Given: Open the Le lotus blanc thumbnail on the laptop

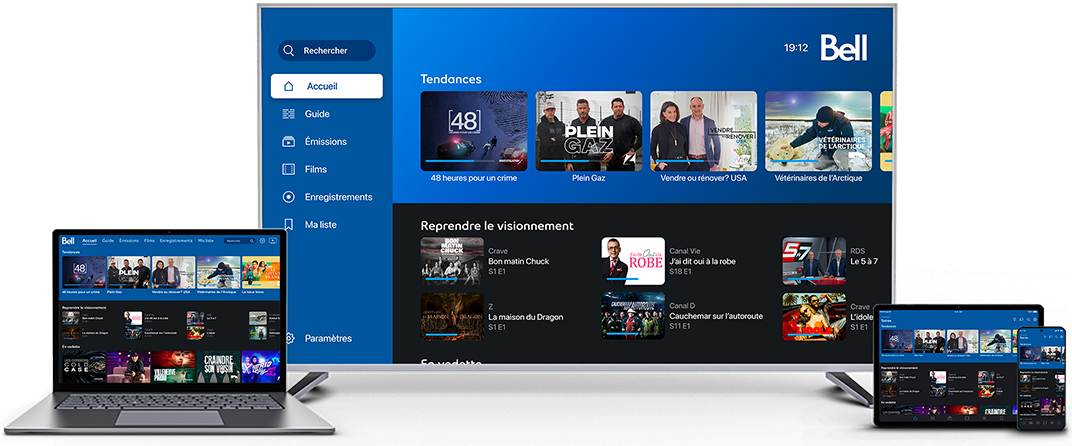Looking at the screenshot, I should 260,272.
